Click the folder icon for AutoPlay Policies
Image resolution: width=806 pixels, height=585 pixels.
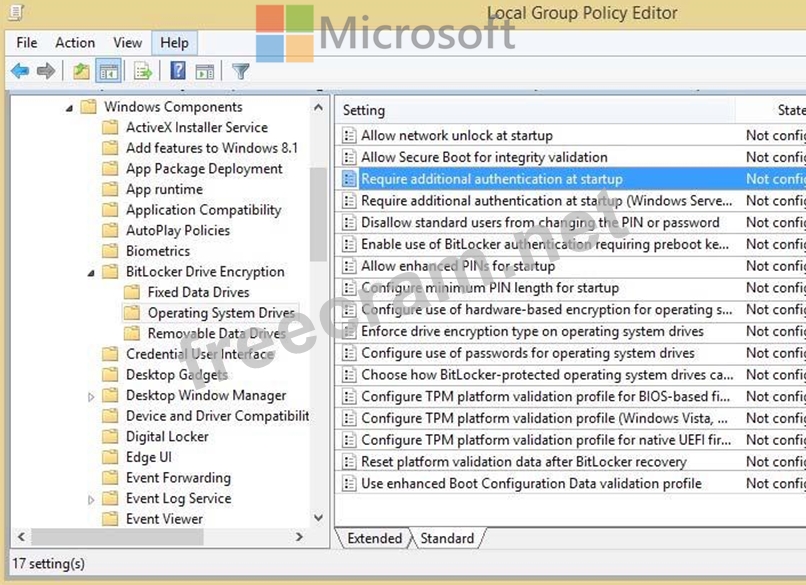click(x=110, y=230)
